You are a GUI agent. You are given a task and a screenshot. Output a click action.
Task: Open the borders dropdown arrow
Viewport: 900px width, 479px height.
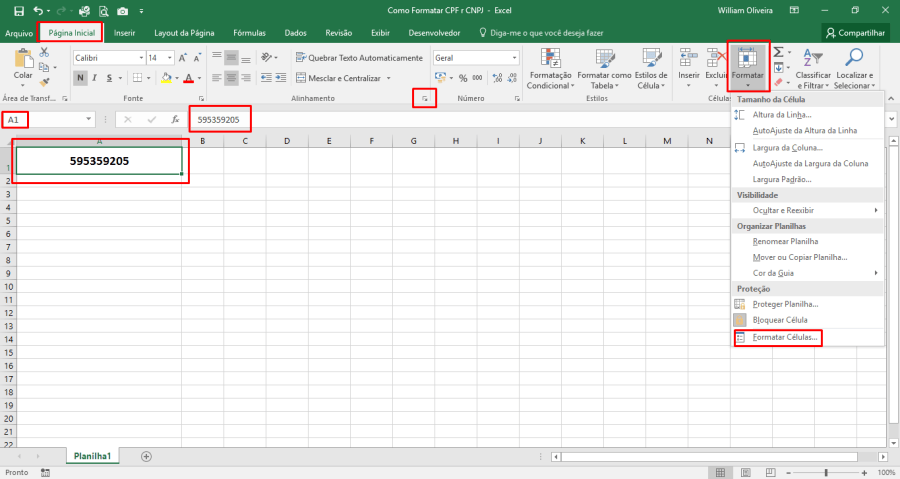pyautogui.click(x=148, y=78)
